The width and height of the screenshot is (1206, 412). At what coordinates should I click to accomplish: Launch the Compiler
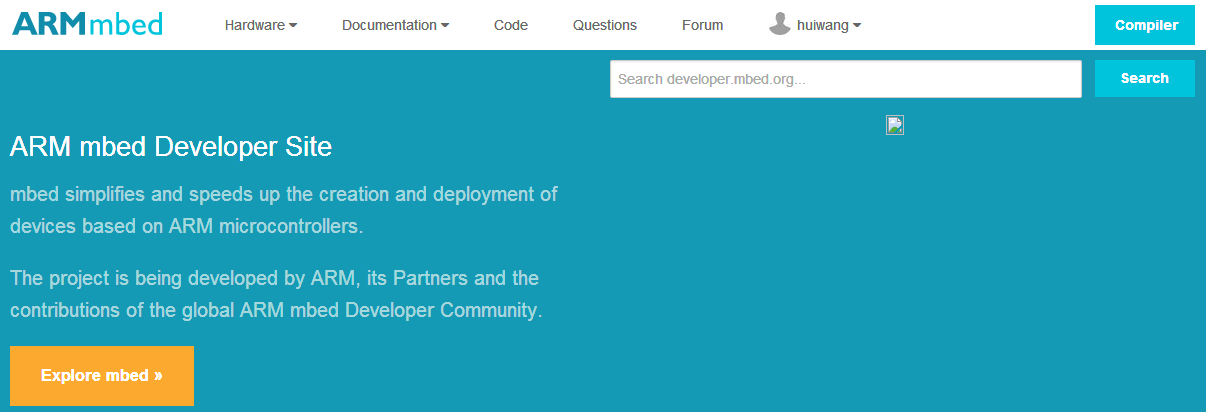pyautogui.click(x=1145, y=25)
